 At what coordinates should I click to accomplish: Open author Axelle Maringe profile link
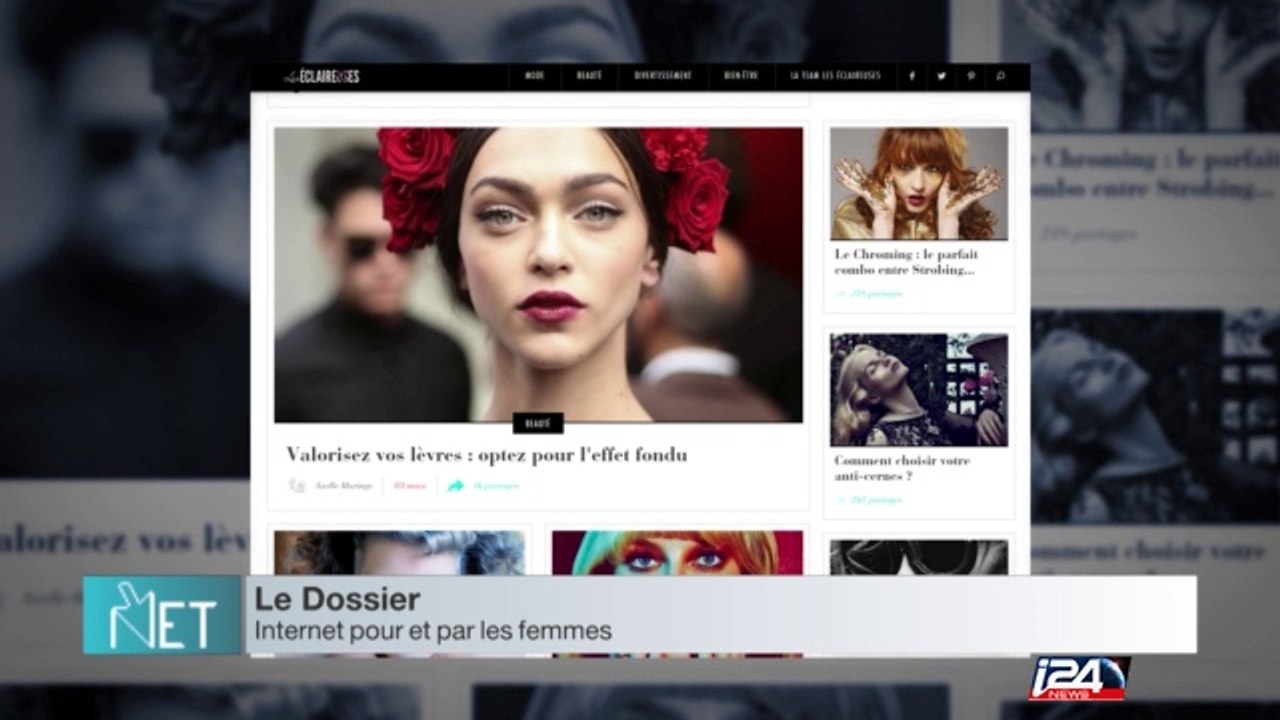pyautogui.click(x=343, y=486)
